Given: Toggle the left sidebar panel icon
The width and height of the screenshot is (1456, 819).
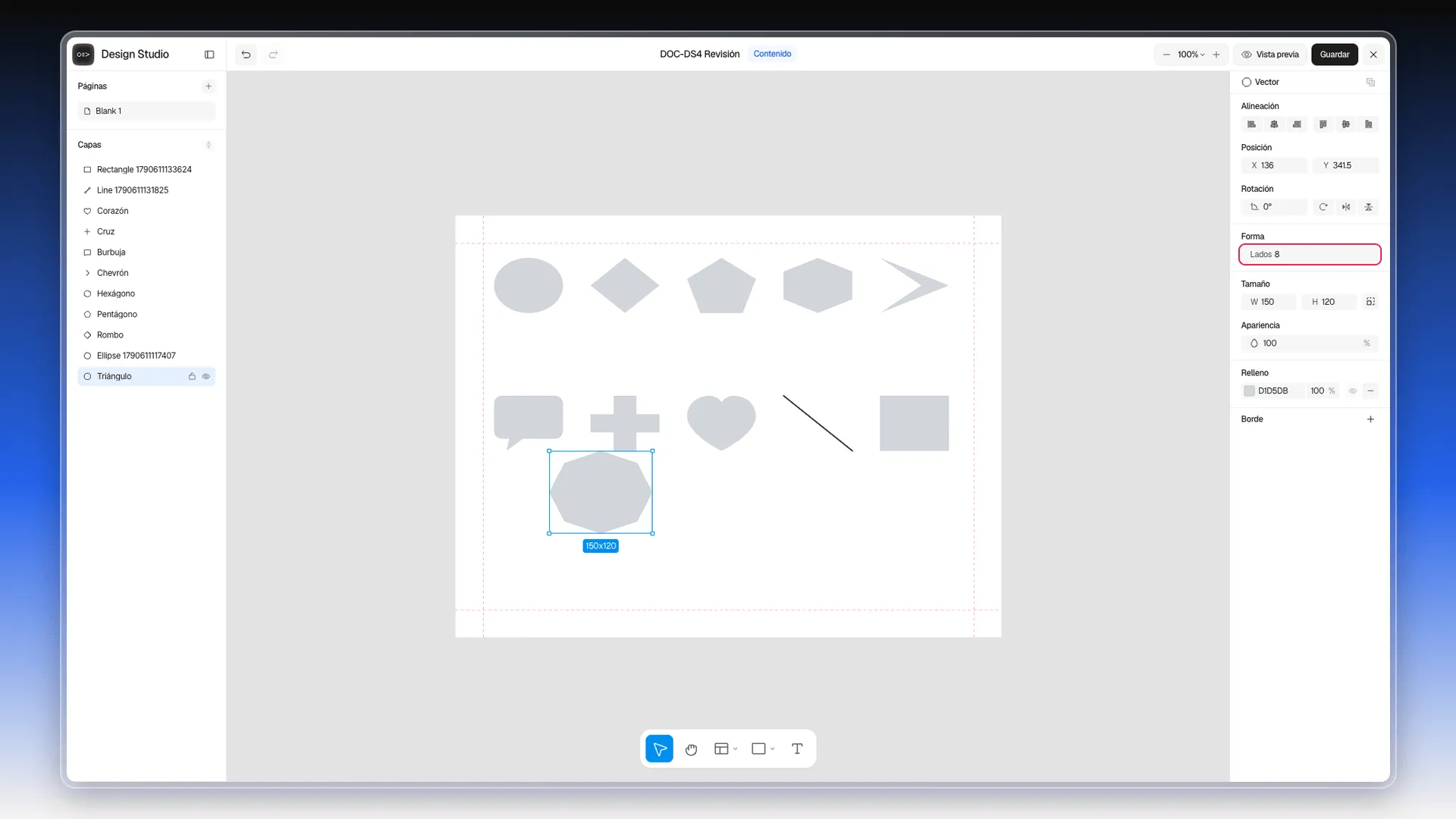Looking at the screenshot, I should 209,55.
